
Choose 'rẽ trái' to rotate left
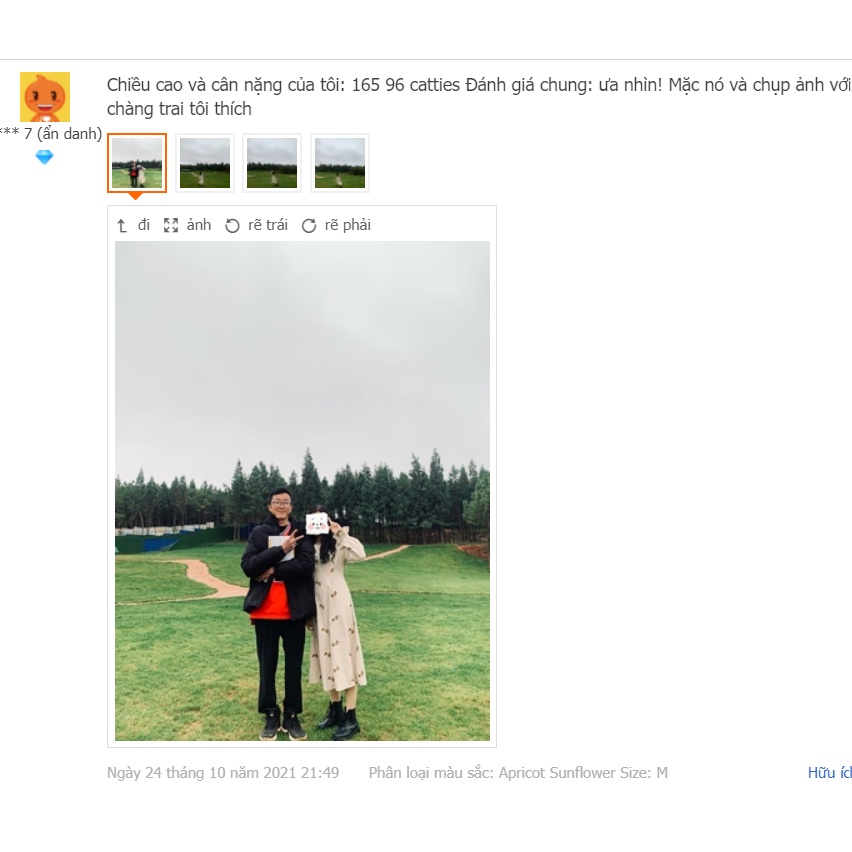click(268, 225)
